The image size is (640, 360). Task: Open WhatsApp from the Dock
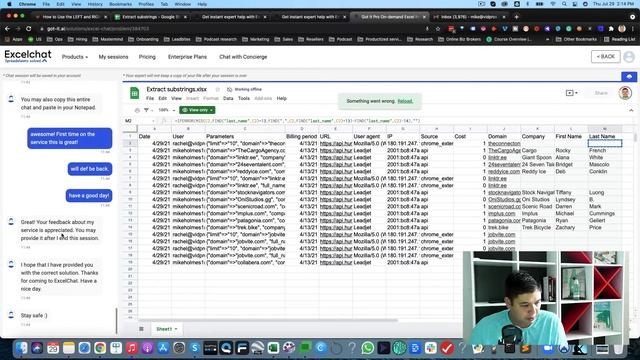point(367,348)
